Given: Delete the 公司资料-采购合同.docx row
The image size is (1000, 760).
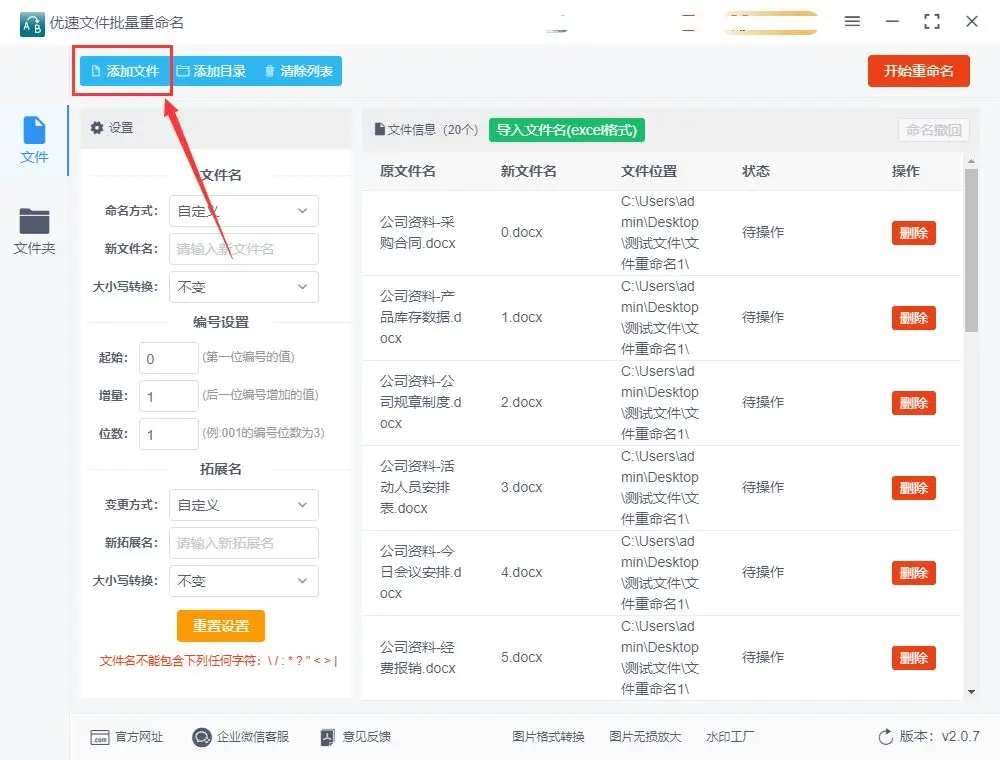Looking at the screenshot, I should 913,233.
